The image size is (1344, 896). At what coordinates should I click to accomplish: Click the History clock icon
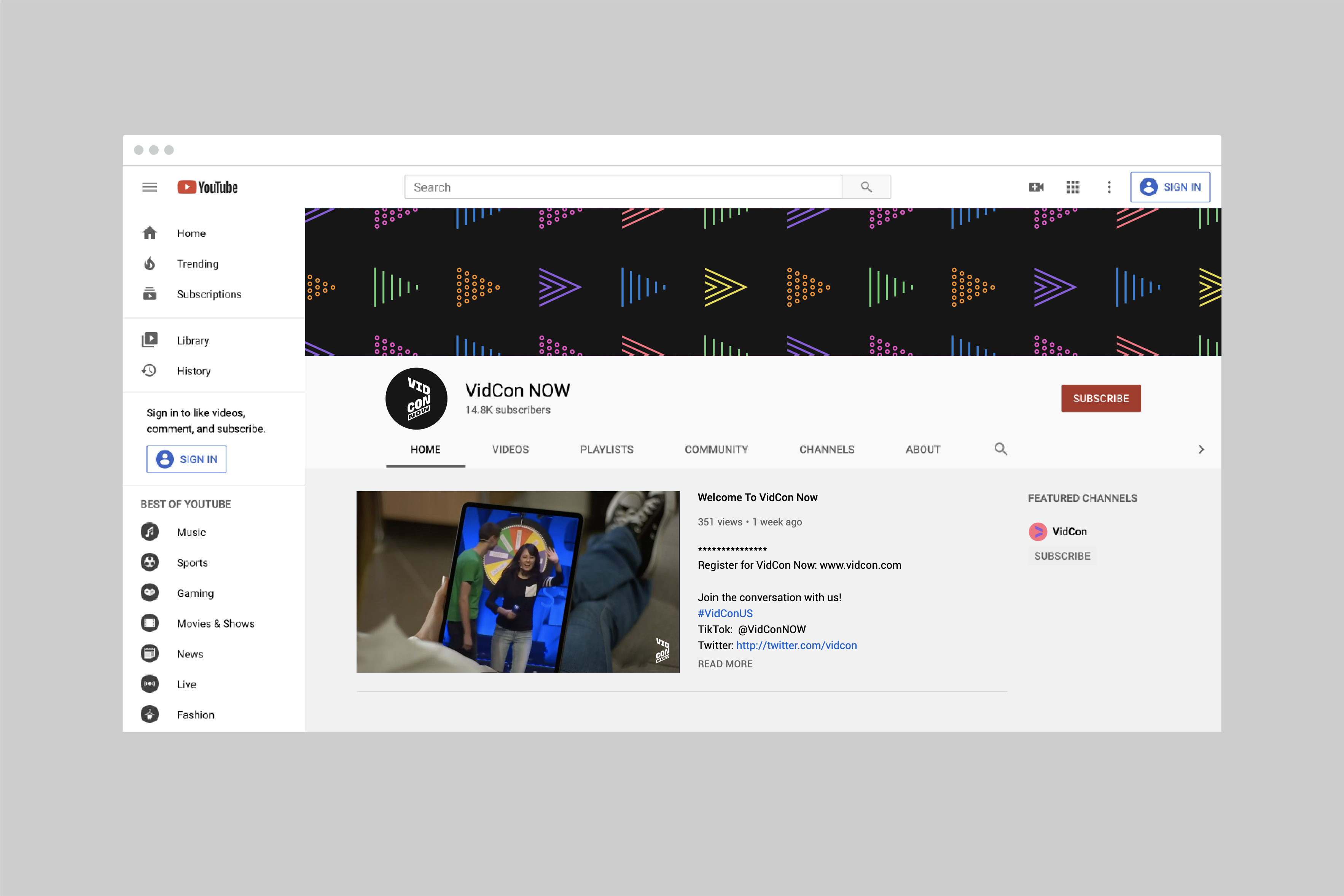[149, 370]
